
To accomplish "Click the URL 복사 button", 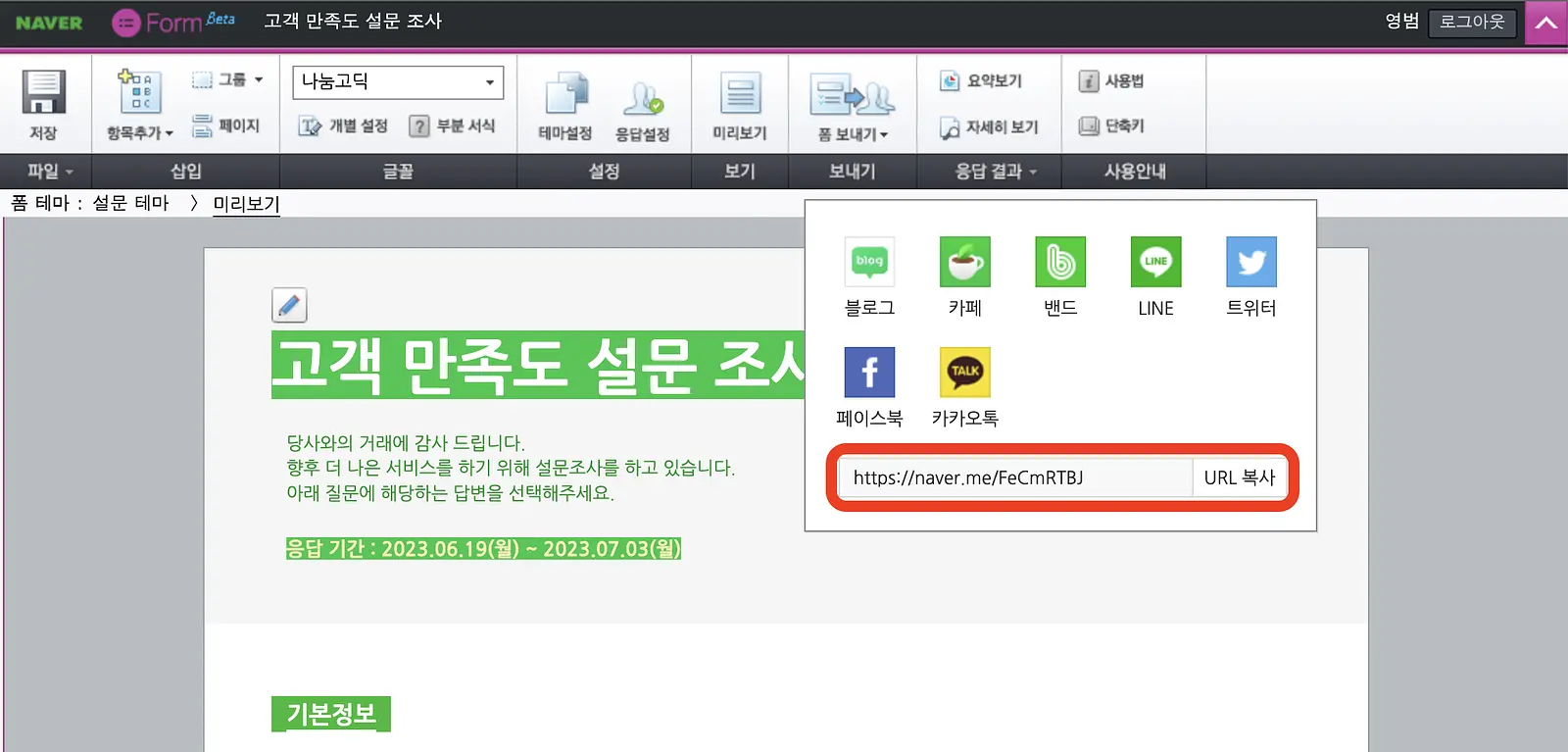I will 1240,477.
